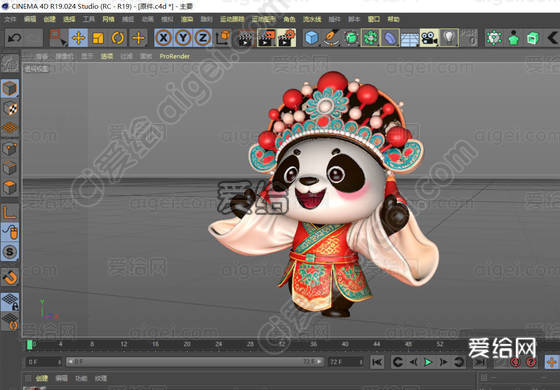Image resolution: width=560 pixels, height=390 pixels.
Task: Open the material manager 创建 menu
Action: pyautogui.click(x=41, y=378)
